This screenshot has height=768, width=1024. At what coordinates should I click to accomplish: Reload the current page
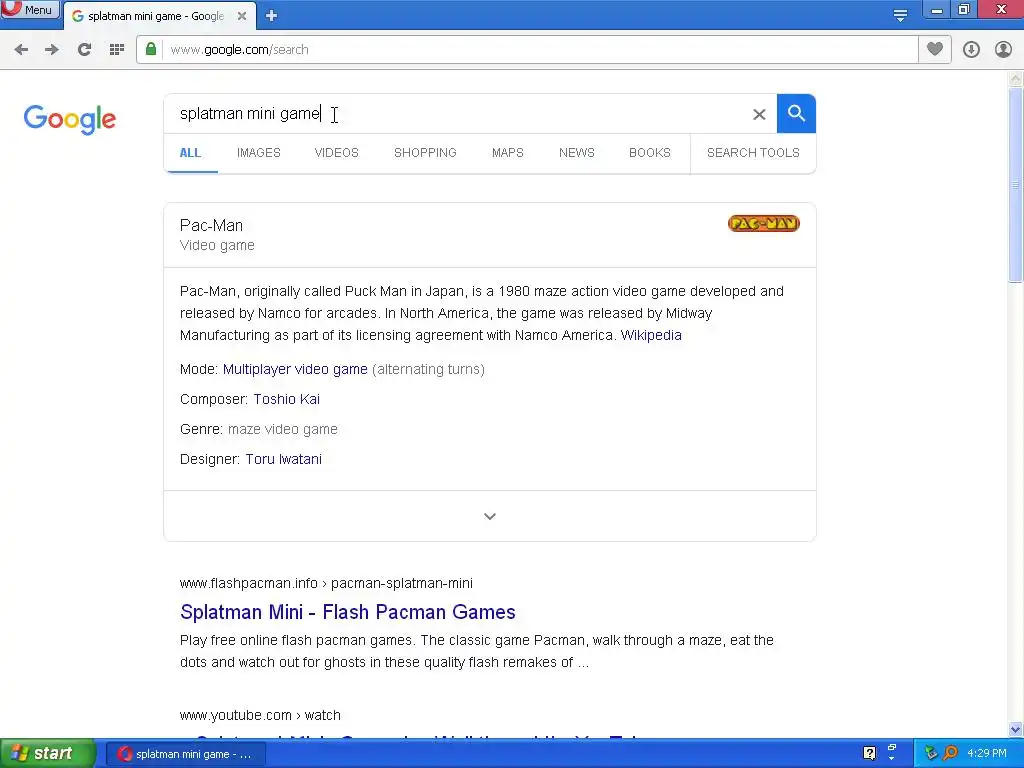[x=84, y=50]
